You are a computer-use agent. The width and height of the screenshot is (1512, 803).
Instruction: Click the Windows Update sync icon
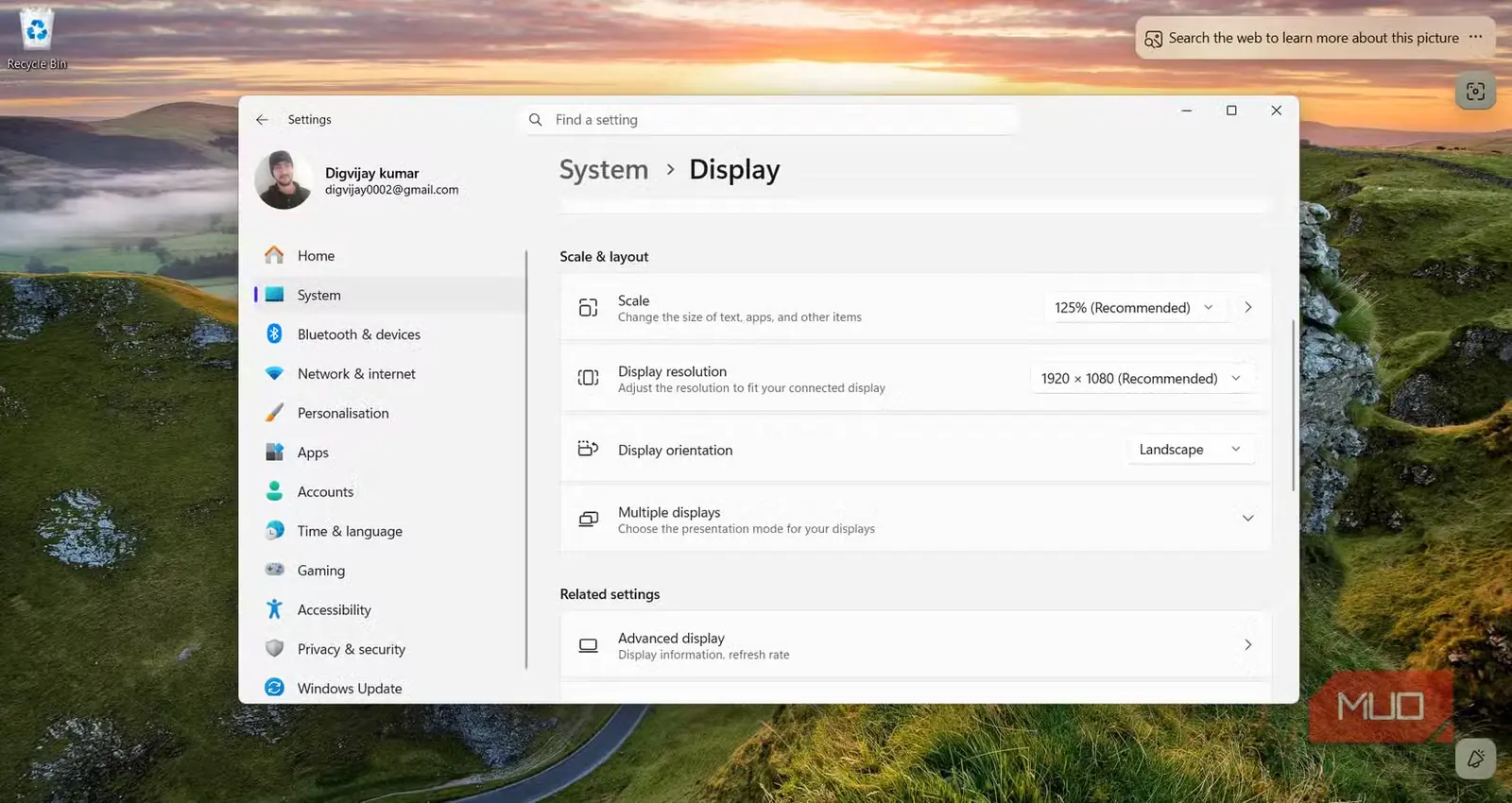click(x=274, y=688)
